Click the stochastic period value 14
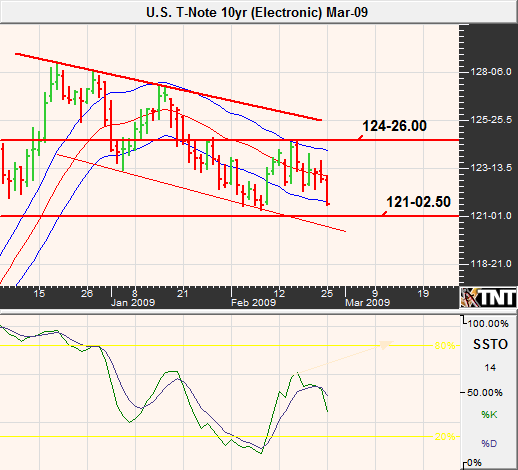The height and width of the screenshot is (470, 518). pyautogui.click(x=490, y=368)
